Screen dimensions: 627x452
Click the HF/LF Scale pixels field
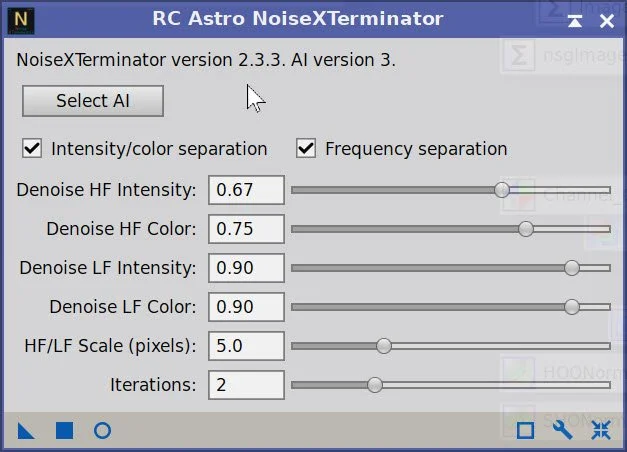[246, 346]
